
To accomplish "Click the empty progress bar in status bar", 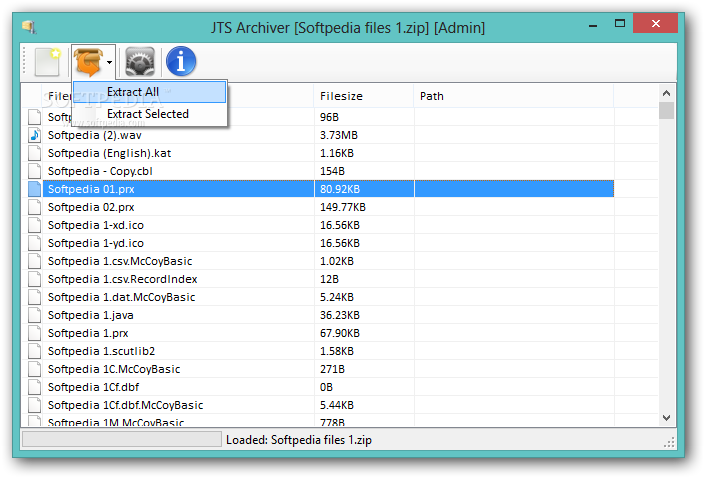I will 122,439.
